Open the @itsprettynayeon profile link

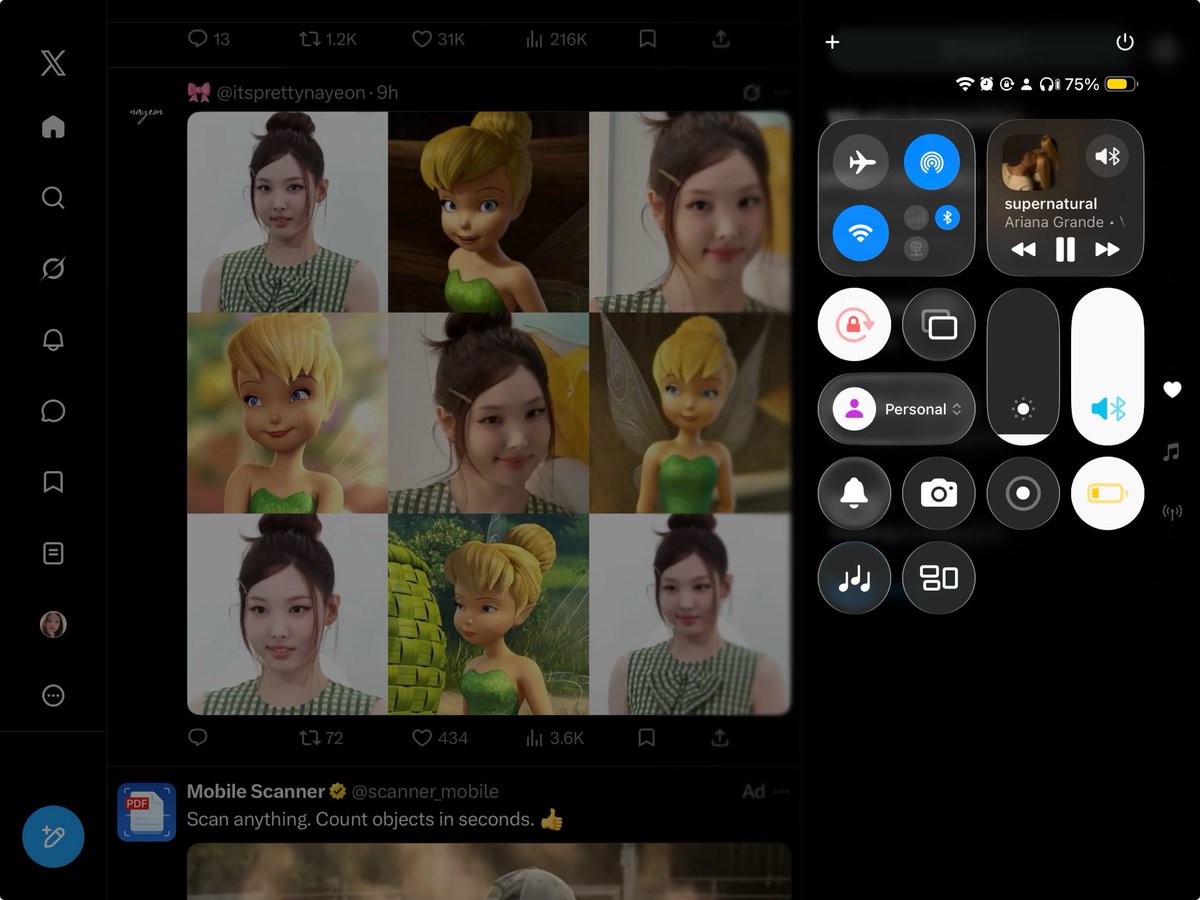pyautogui.click(x=290, y=92)
